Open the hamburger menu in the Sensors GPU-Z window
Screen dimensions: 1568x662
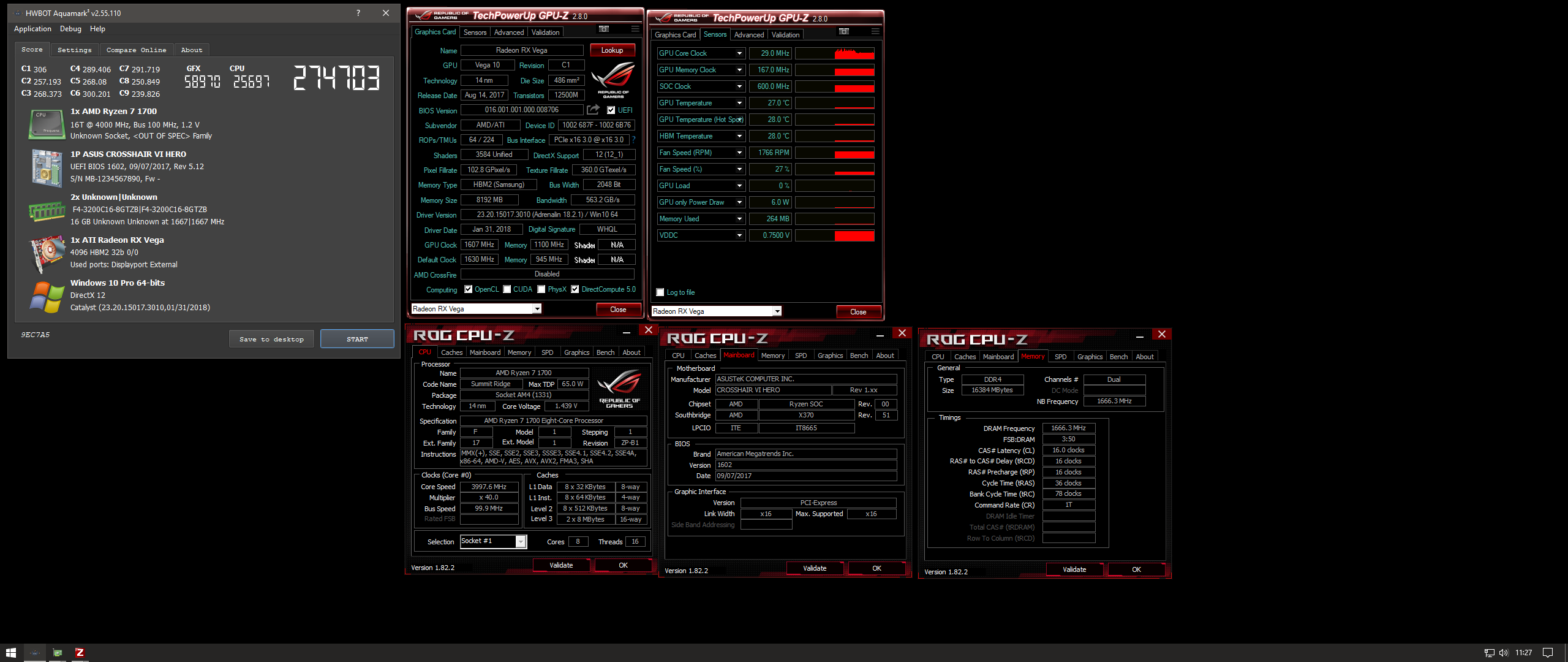click(x=875, y=32)
